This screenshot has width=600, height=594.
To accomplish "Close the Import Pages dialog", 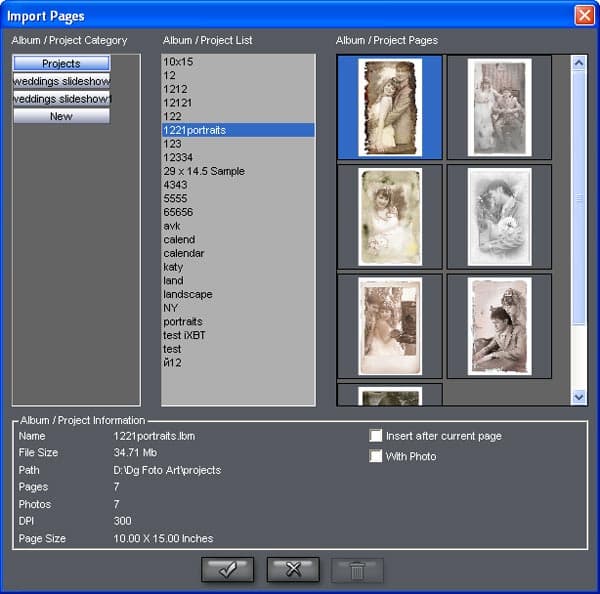I will (x=584, y=15).
